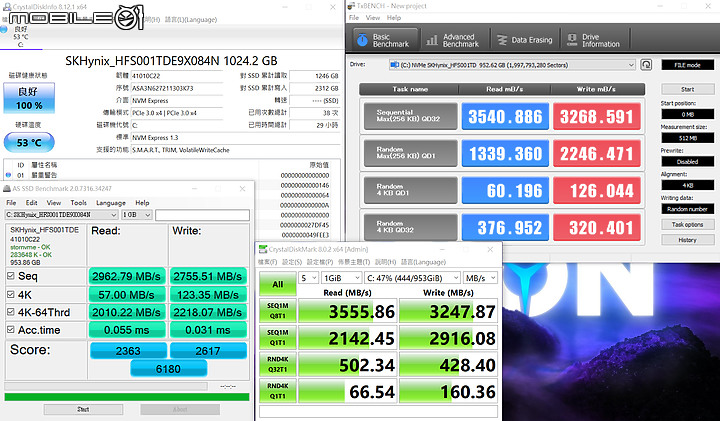Image resolution: width=720 pixels, height=421 pixels.
Task: Toggle 4K checkbox in AS SSD Benchmark
Action: [11, 294]
